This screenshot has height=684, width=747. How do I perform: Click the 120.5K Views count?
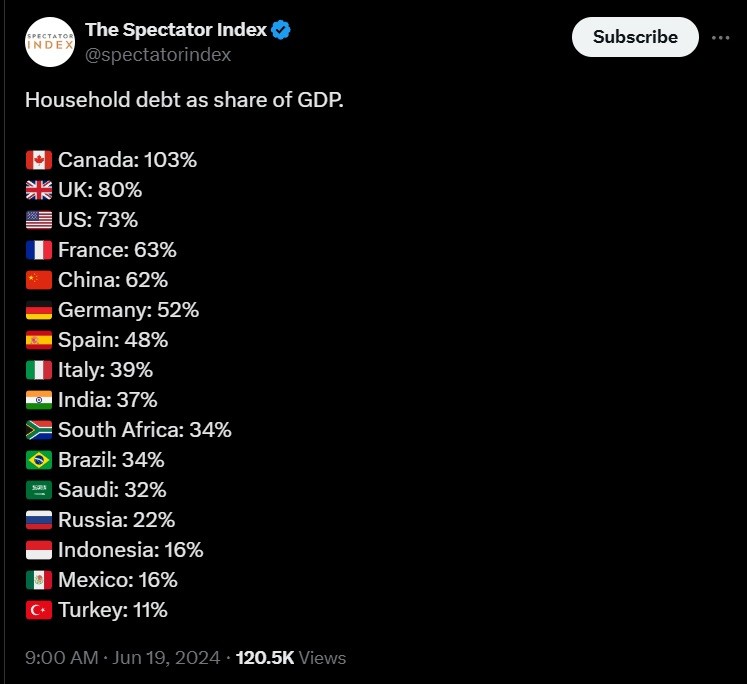coord(290,657)
